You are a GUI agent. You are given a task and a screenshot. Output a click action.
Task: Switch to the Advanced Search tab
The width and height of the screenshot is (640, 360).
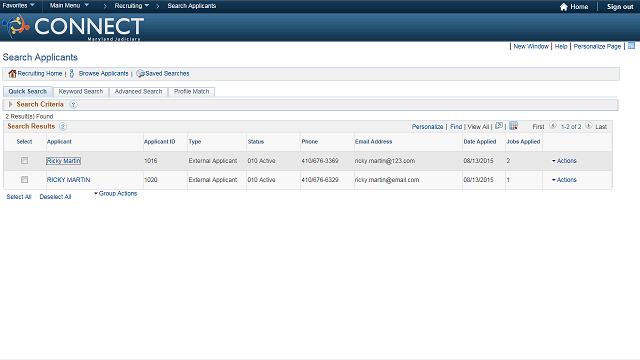point(138,91)
